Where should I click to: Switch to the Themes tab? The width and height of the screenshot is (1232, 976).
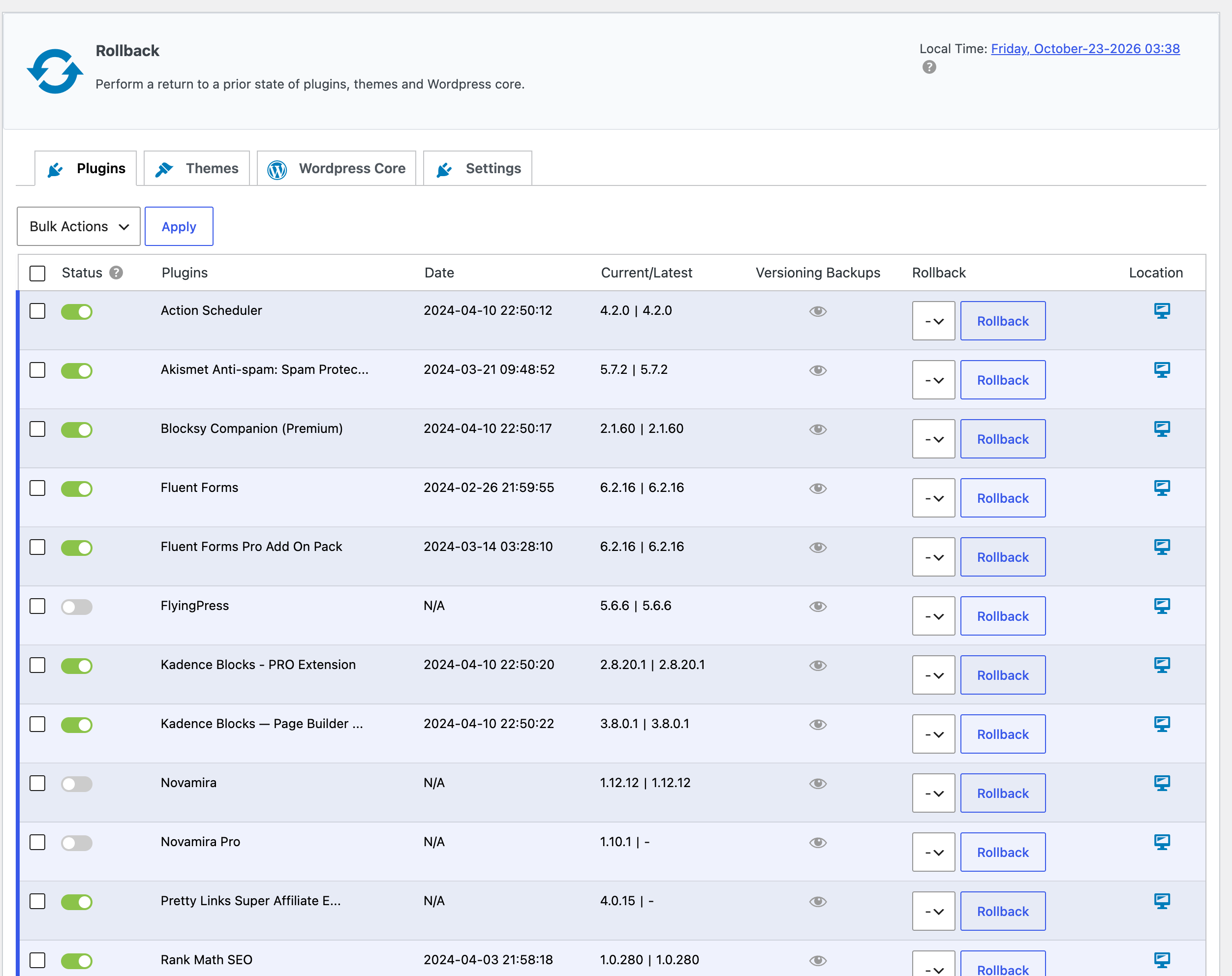[x=197, y=169]
